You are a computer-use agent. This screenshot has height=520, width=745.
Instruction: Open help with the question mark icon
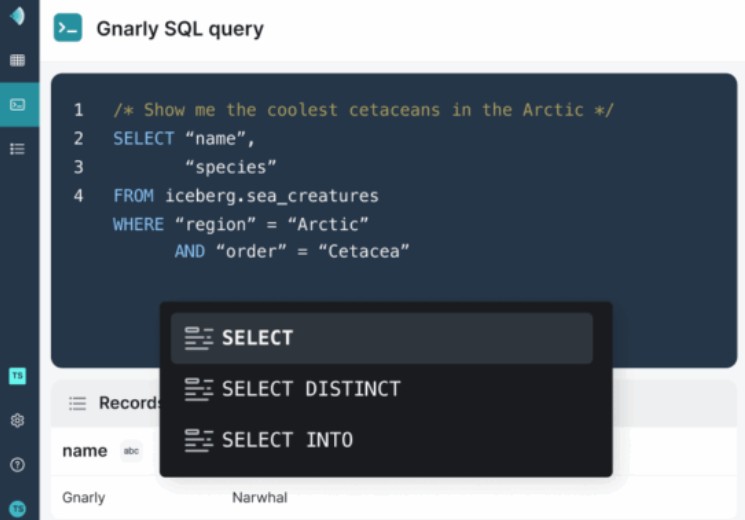click(x=17, y=465)
